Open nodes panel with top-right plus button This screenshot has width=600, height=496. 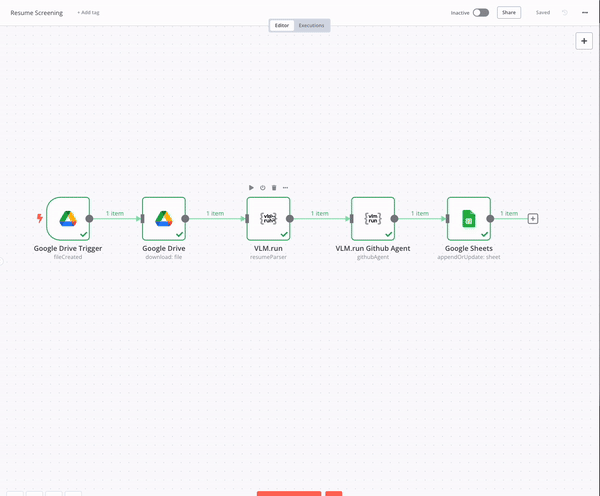584,41
